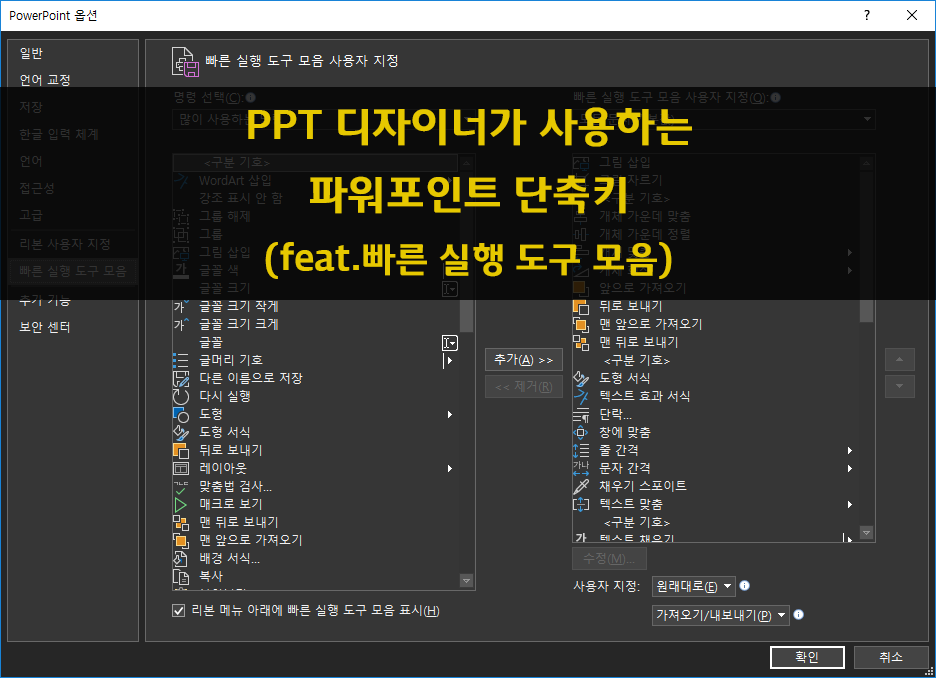The width and height of the screenshot is (936, 678).
Task: Toggle 리본 메뉴 아래에 빠른 실행 도구 모음 표시 checkbox
Action: (178, 611)
